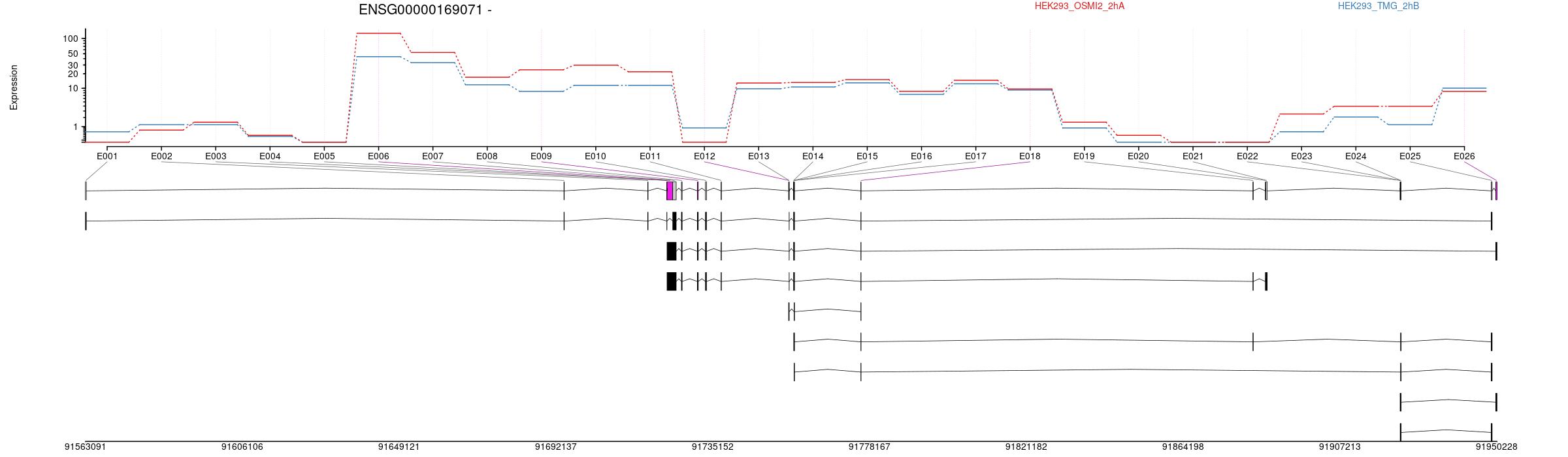
Task: Click exon label E021
Action: (1193, 156)
